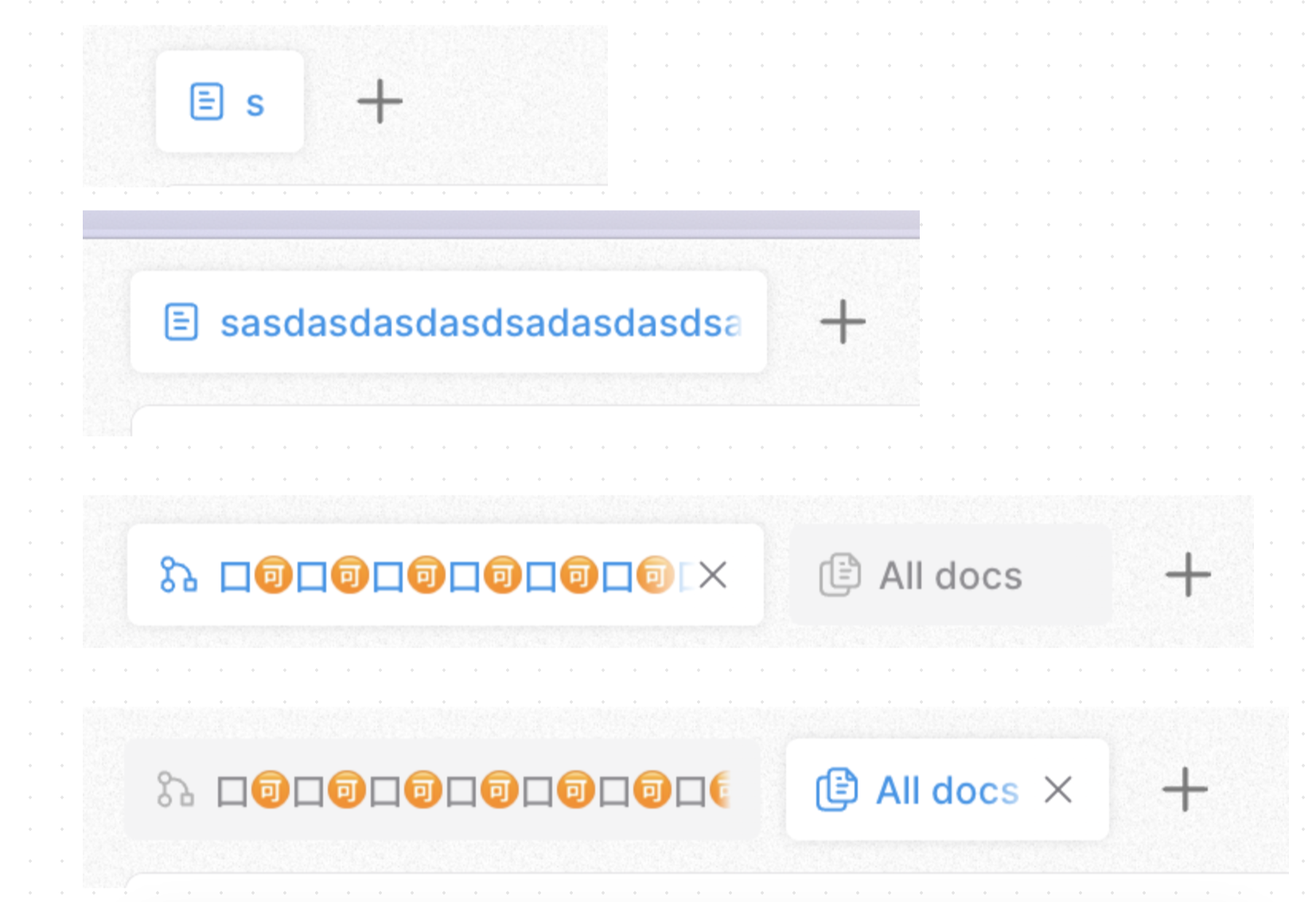Select the active blue "All docs" tab label
The height and width of the screenshot is (902, 1316).
[947, 791]
